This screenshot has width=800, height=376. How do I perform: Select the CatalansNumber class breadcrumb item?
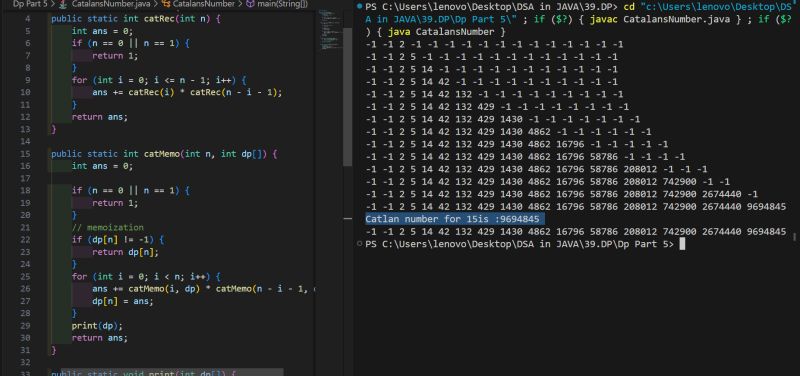[x=203, y=4]
